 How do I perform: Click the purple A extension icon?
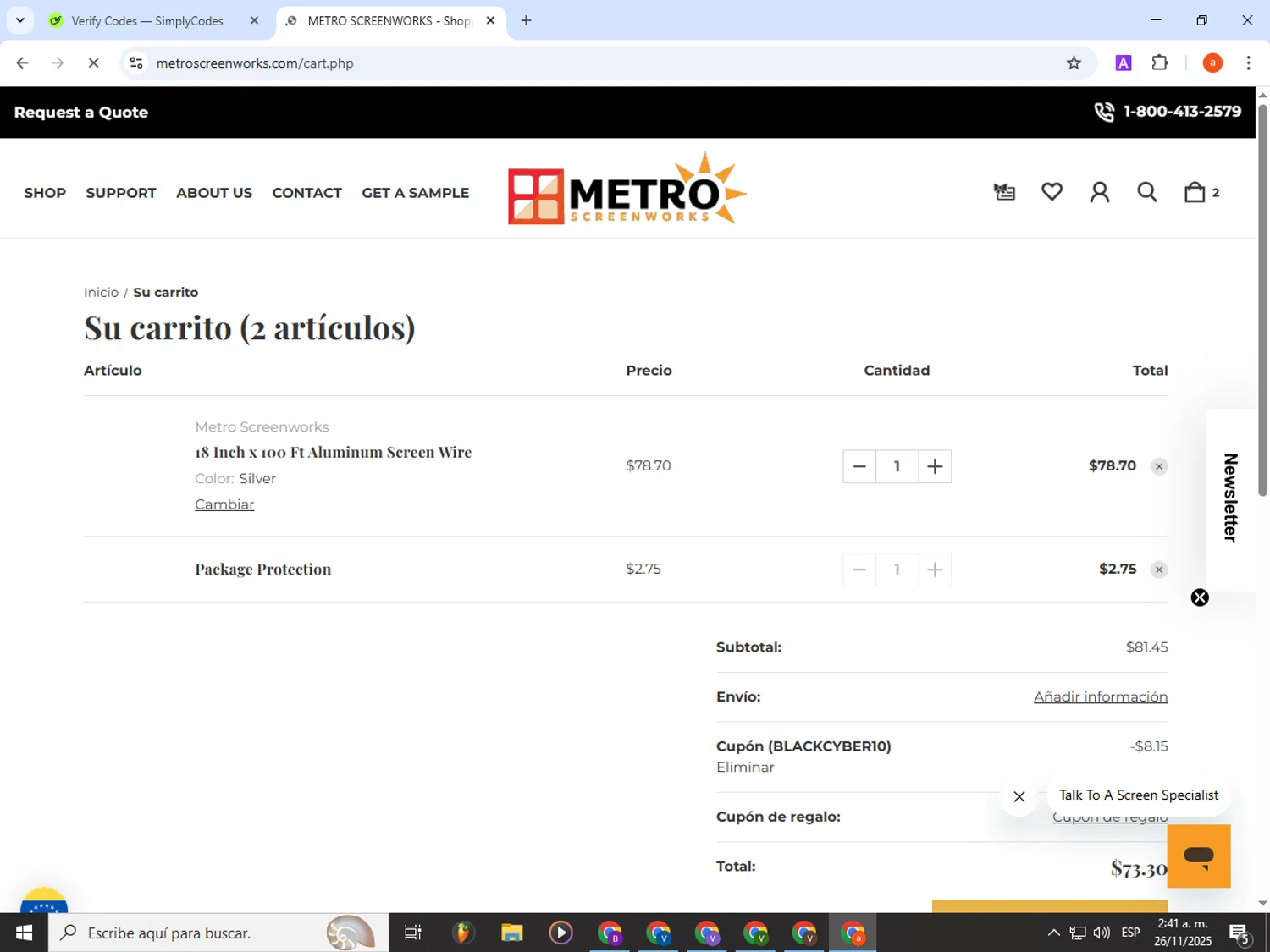tap(1124, 63)
